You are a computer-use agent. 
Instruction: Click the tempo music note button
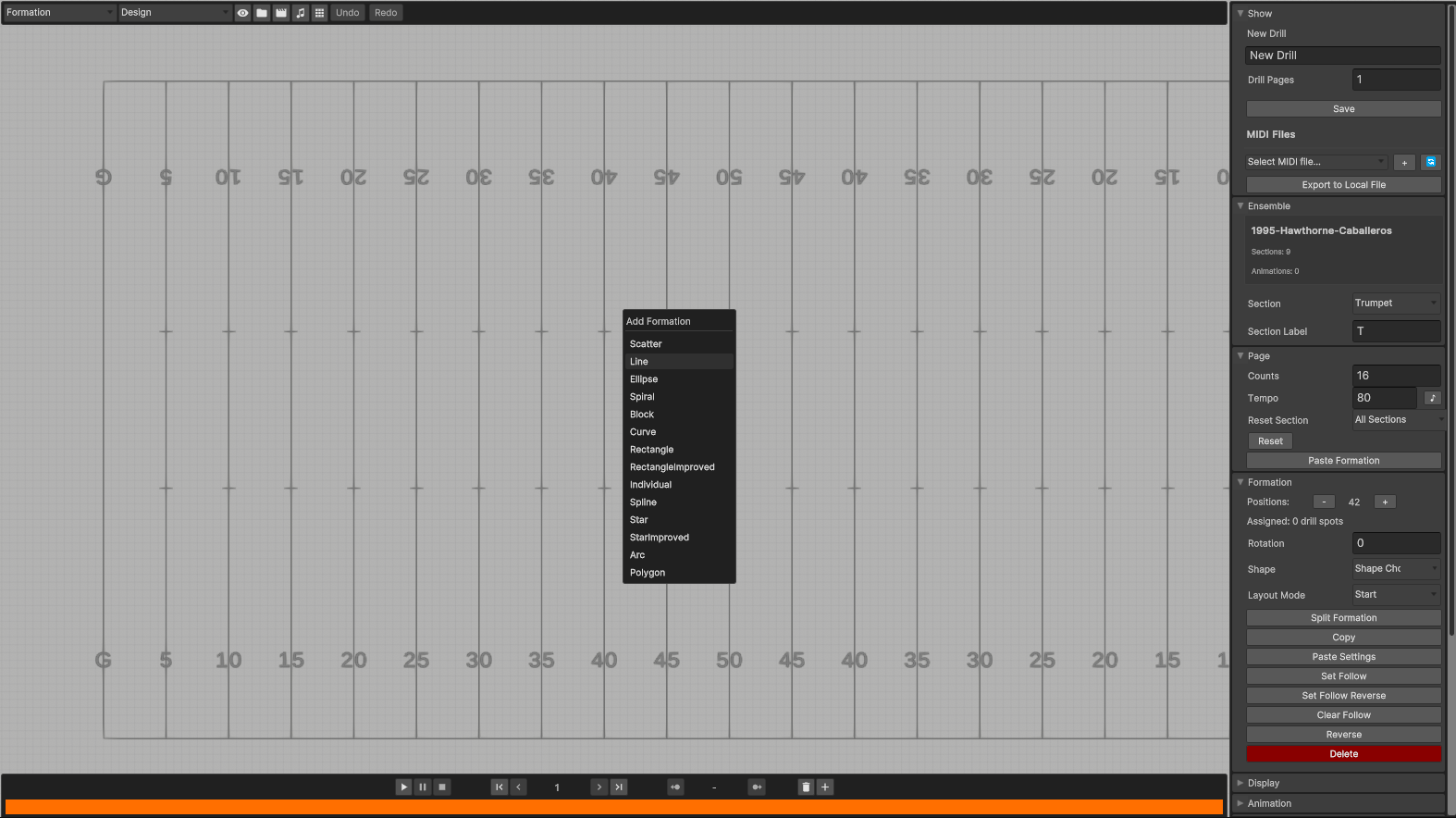[1432, 398]
